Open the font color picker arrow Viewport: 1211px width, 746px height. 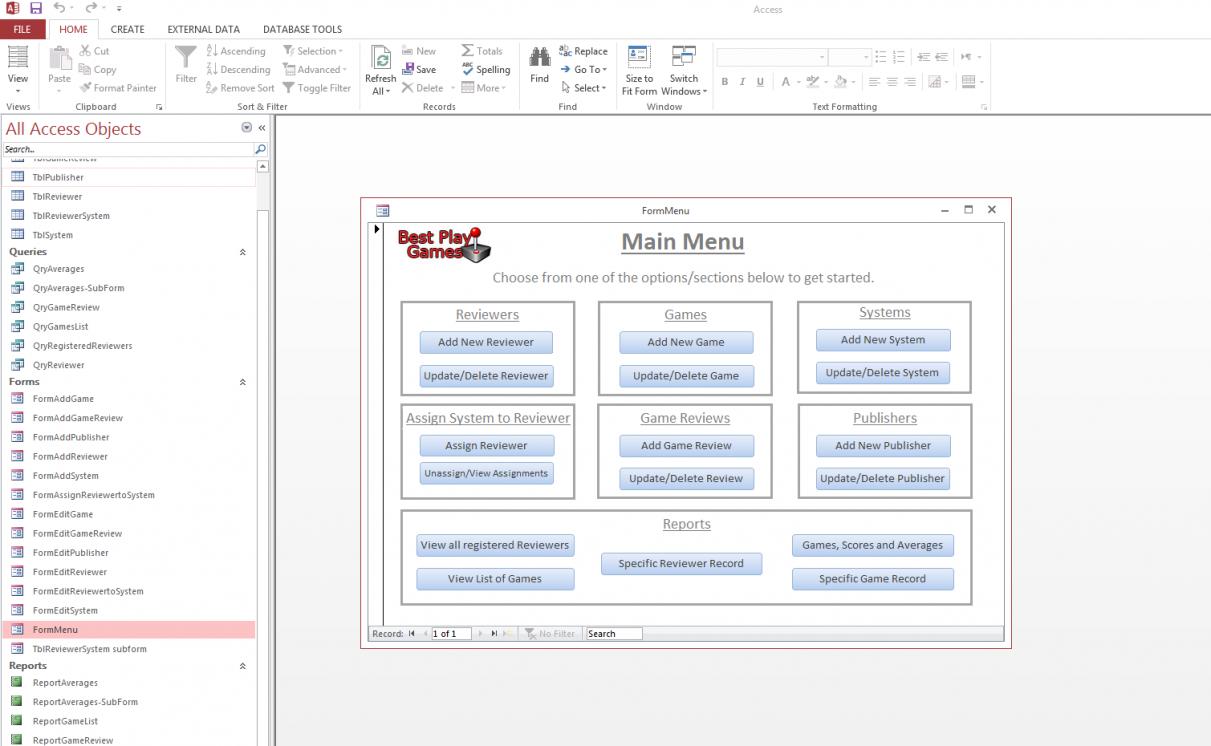(x=798, y=82)
